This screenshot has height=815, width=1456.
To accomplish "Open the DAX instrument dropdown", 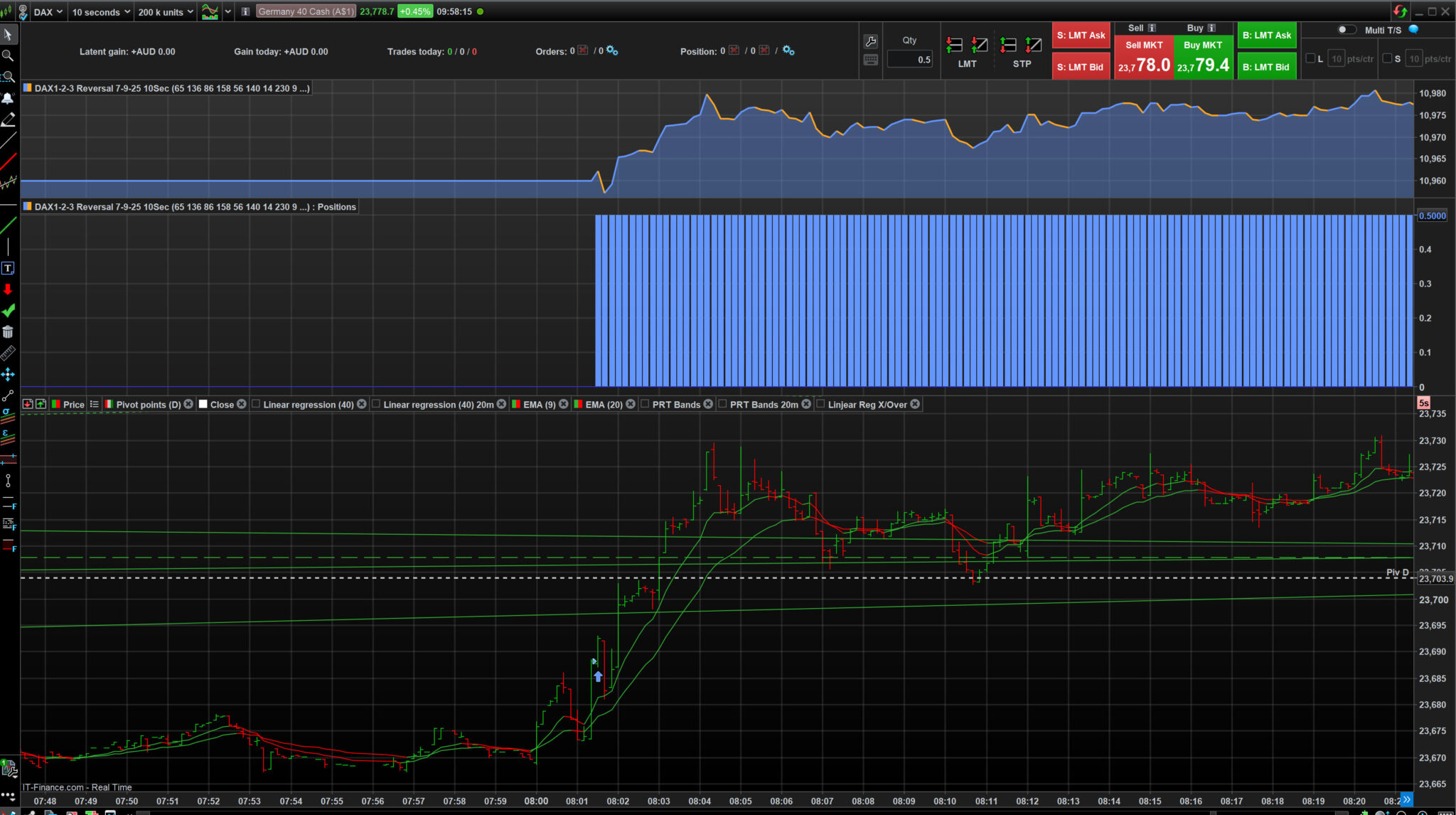I will [48, 11].
